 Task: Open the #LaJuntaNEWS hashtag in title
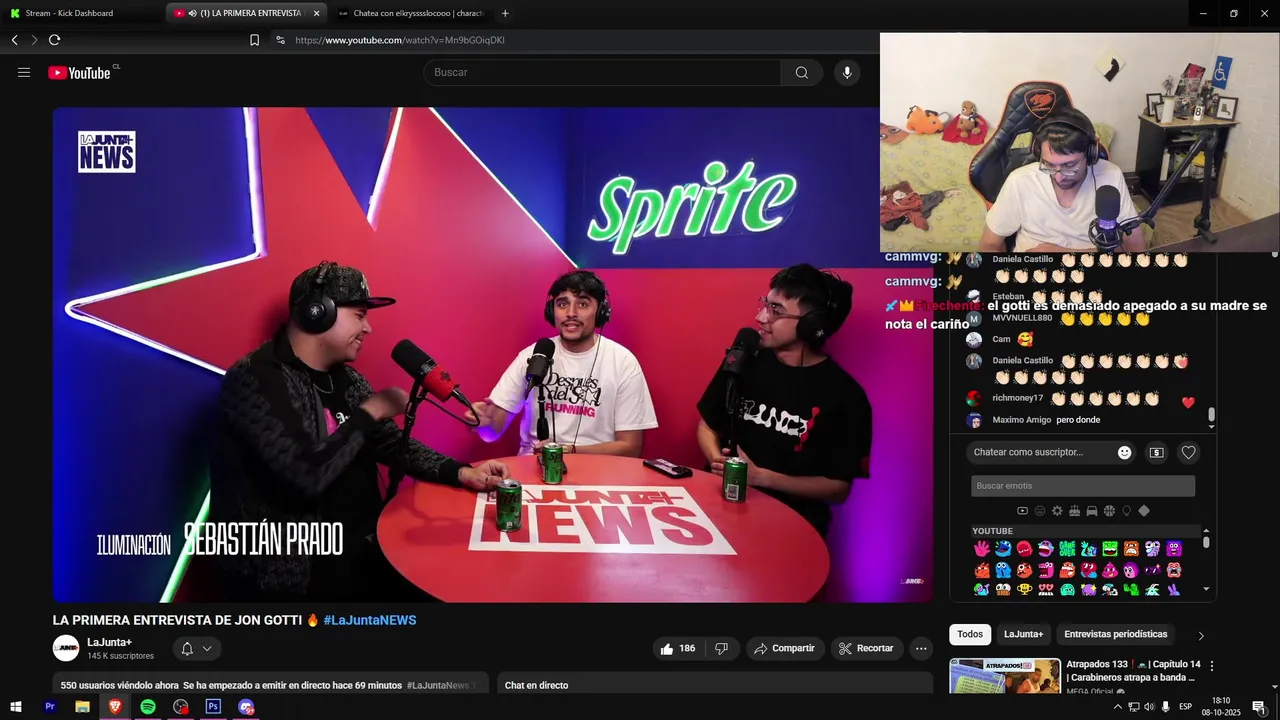tap(370, 620)
